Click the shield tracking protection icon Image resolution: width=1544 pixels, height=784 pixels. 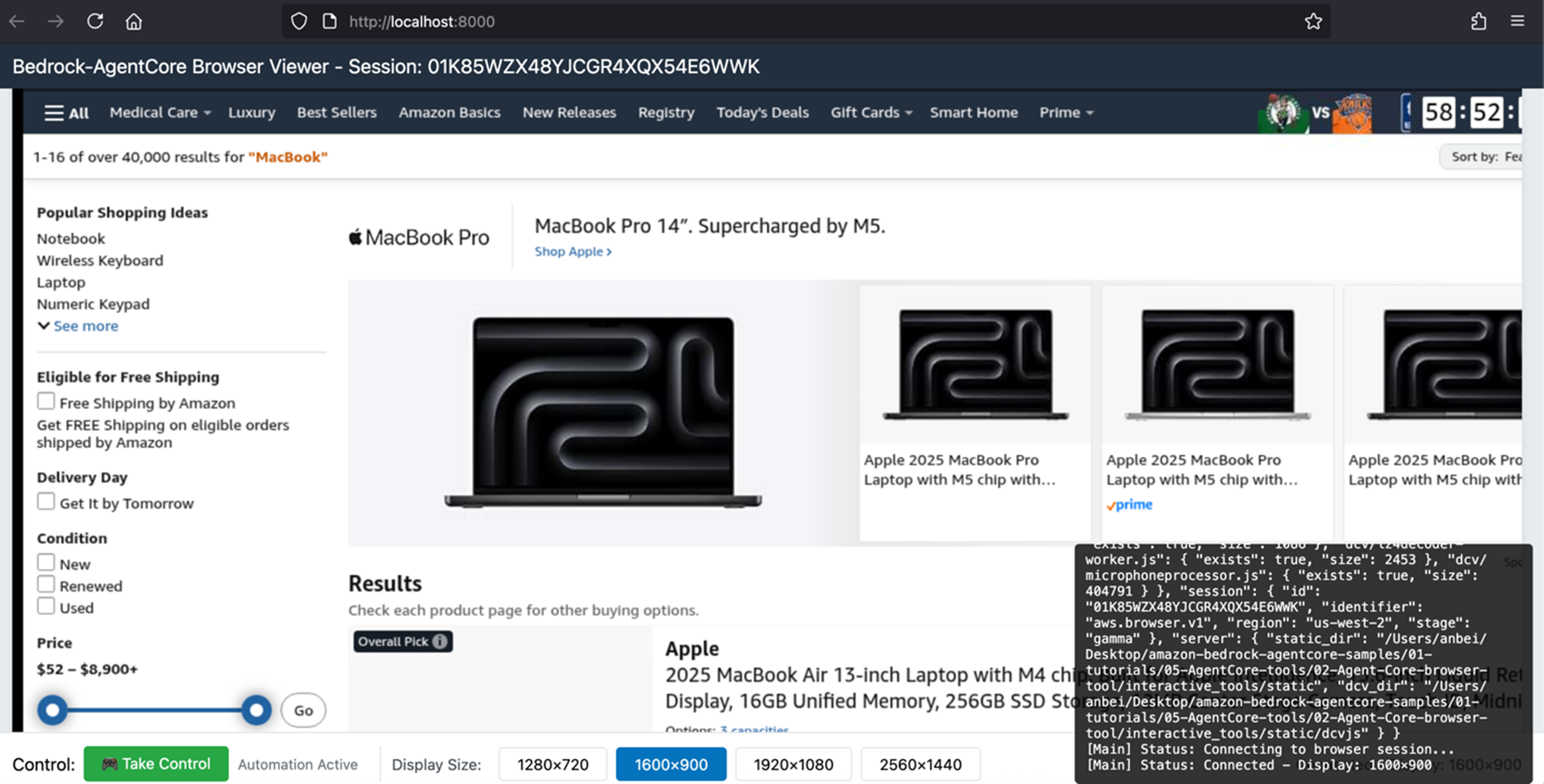pos(299,21)
